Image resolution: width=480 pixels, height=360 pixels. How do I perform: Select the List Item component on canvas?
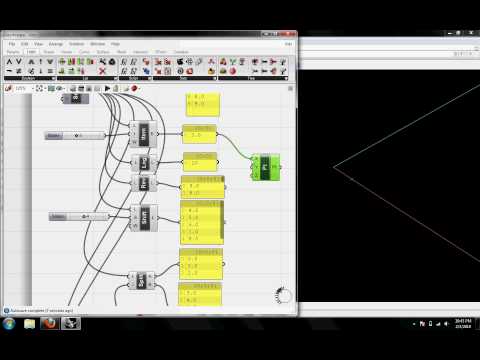coord(143,134)
